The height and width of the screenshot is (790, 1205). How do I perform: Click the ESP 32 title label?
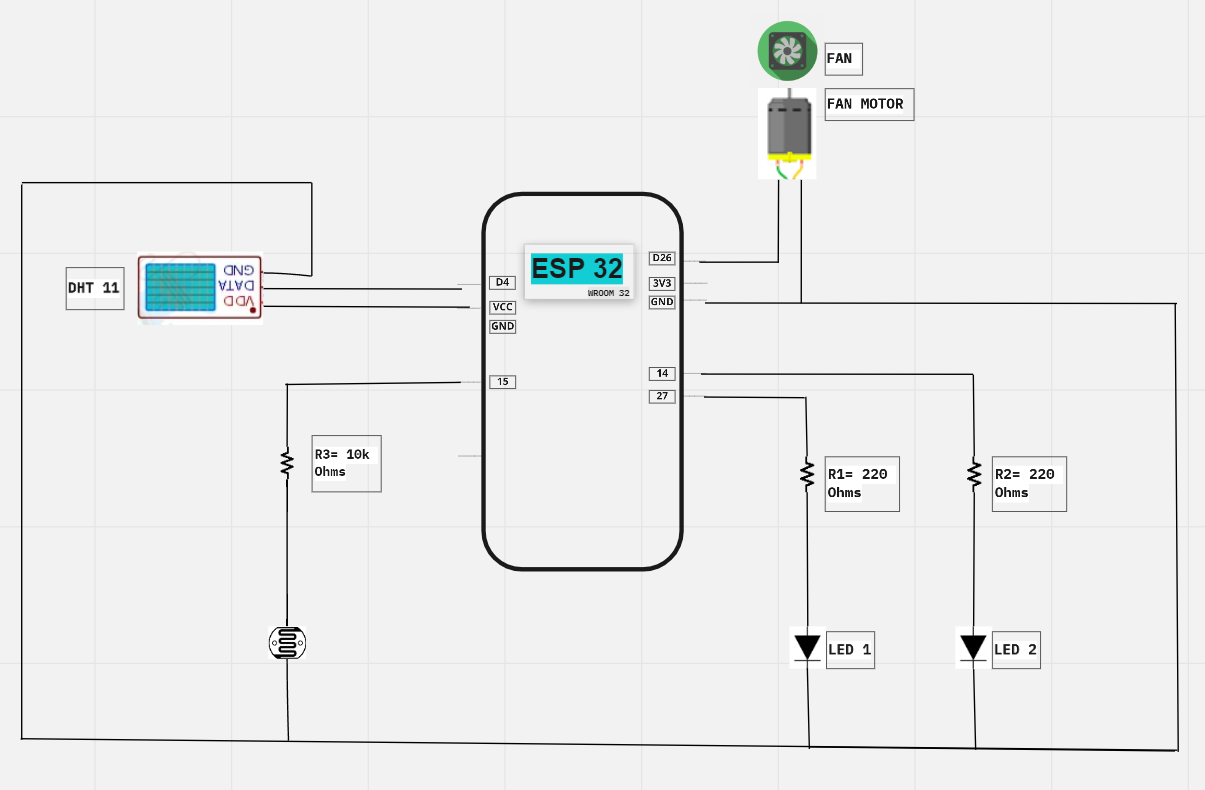pyautogui.click(x=577, y=269)
